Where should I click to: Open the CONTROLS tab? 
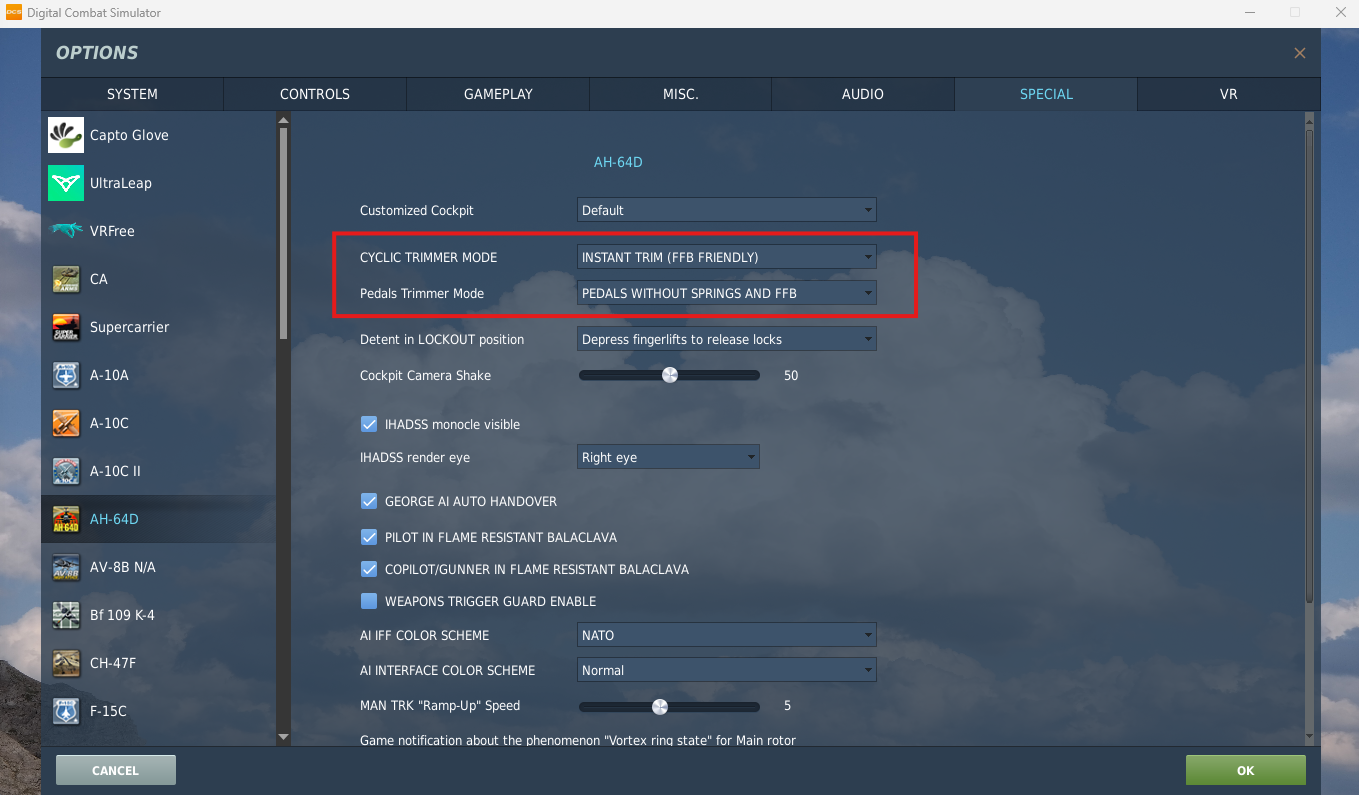click(315, 94)
